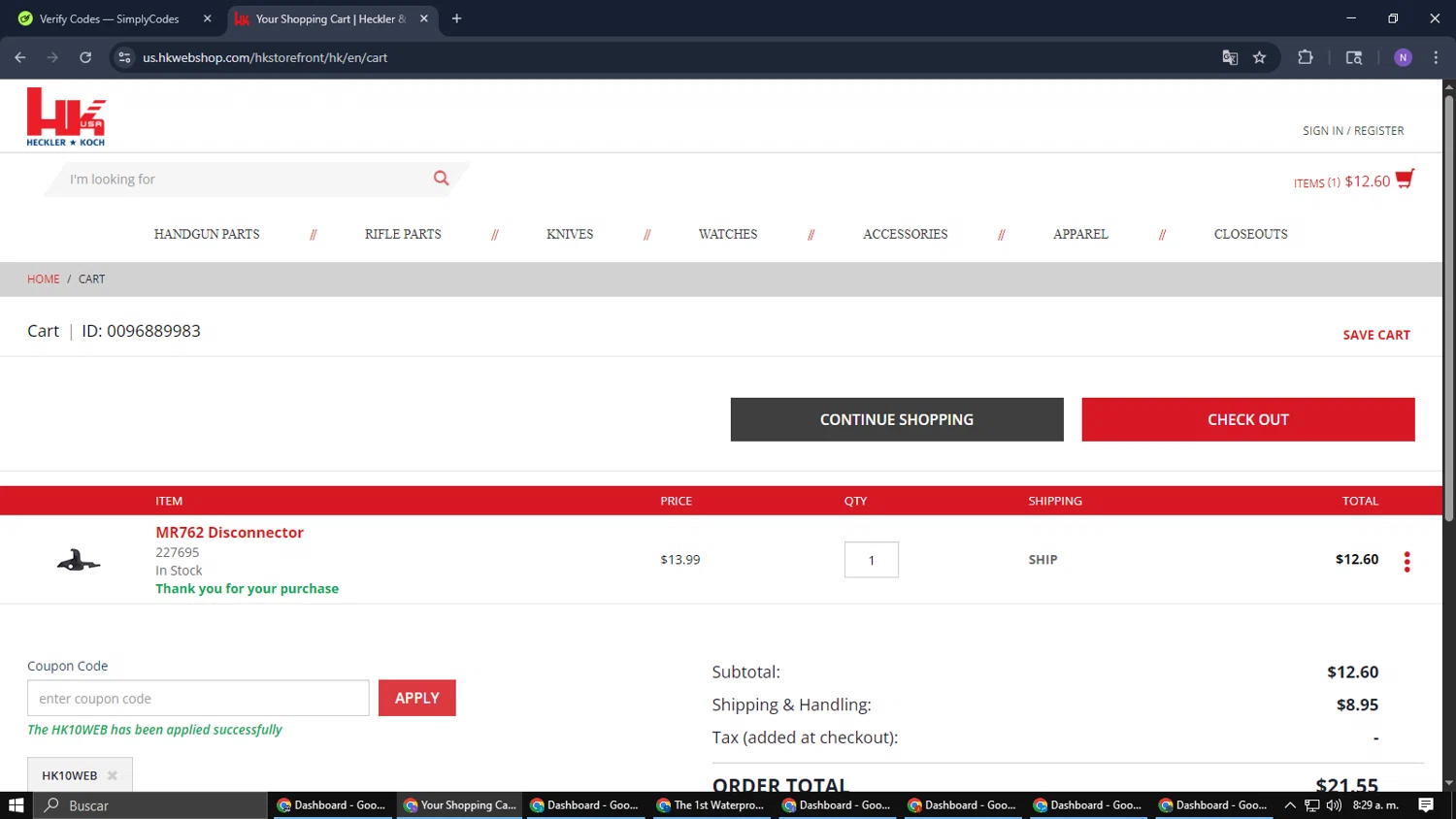Image resolution: width=1456 pixels, height=819 pixels.
Task: Show hidden system tray icons
Action: pos(1290,805)
